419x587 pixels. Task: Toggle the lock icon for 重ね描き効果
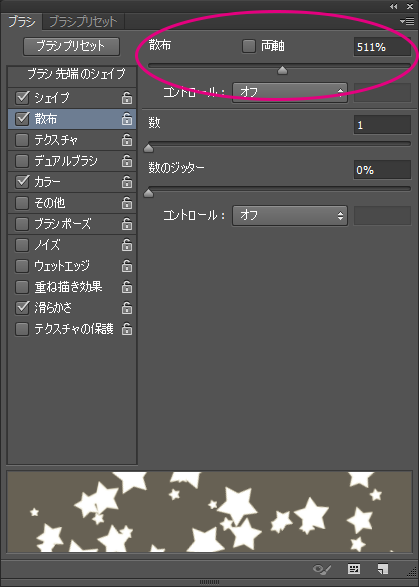[x=127, y=287]
